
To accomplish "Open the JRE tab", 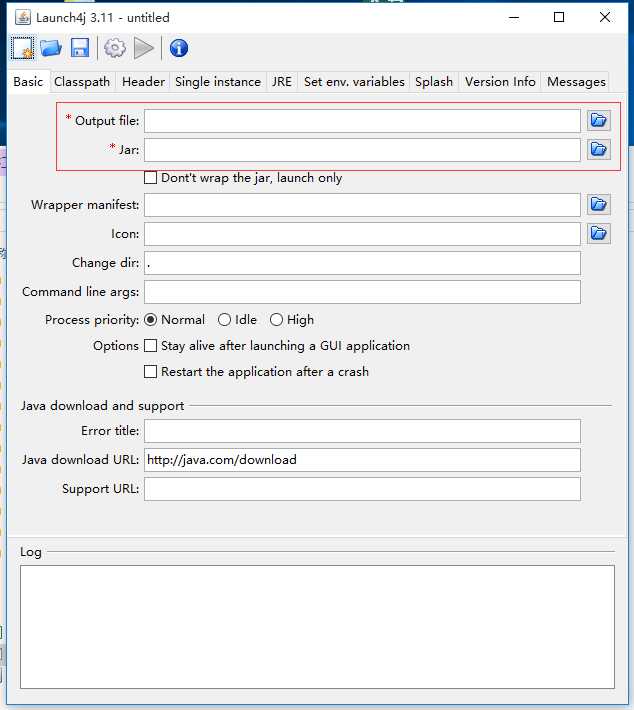I will pyautogui.click(x=282, y=82).
